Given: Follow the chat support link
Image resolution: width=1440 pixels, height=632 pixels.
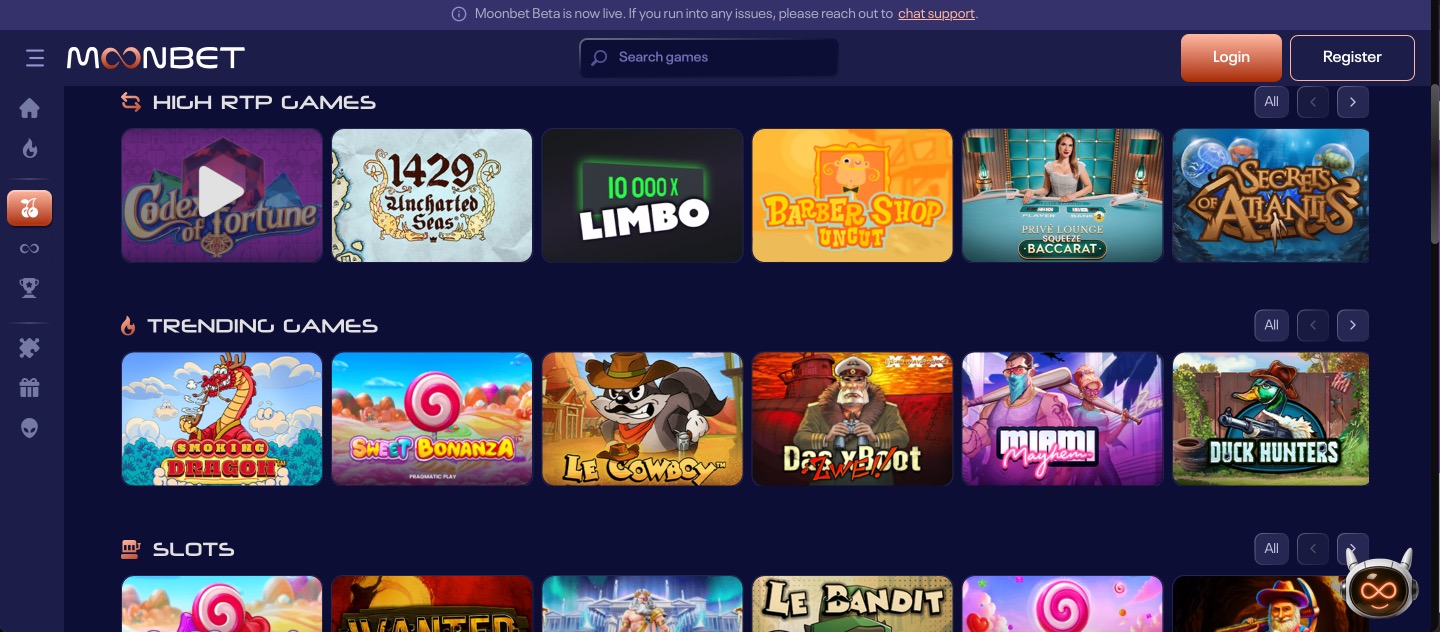Looking at the screenshot, I should point(936,14).
